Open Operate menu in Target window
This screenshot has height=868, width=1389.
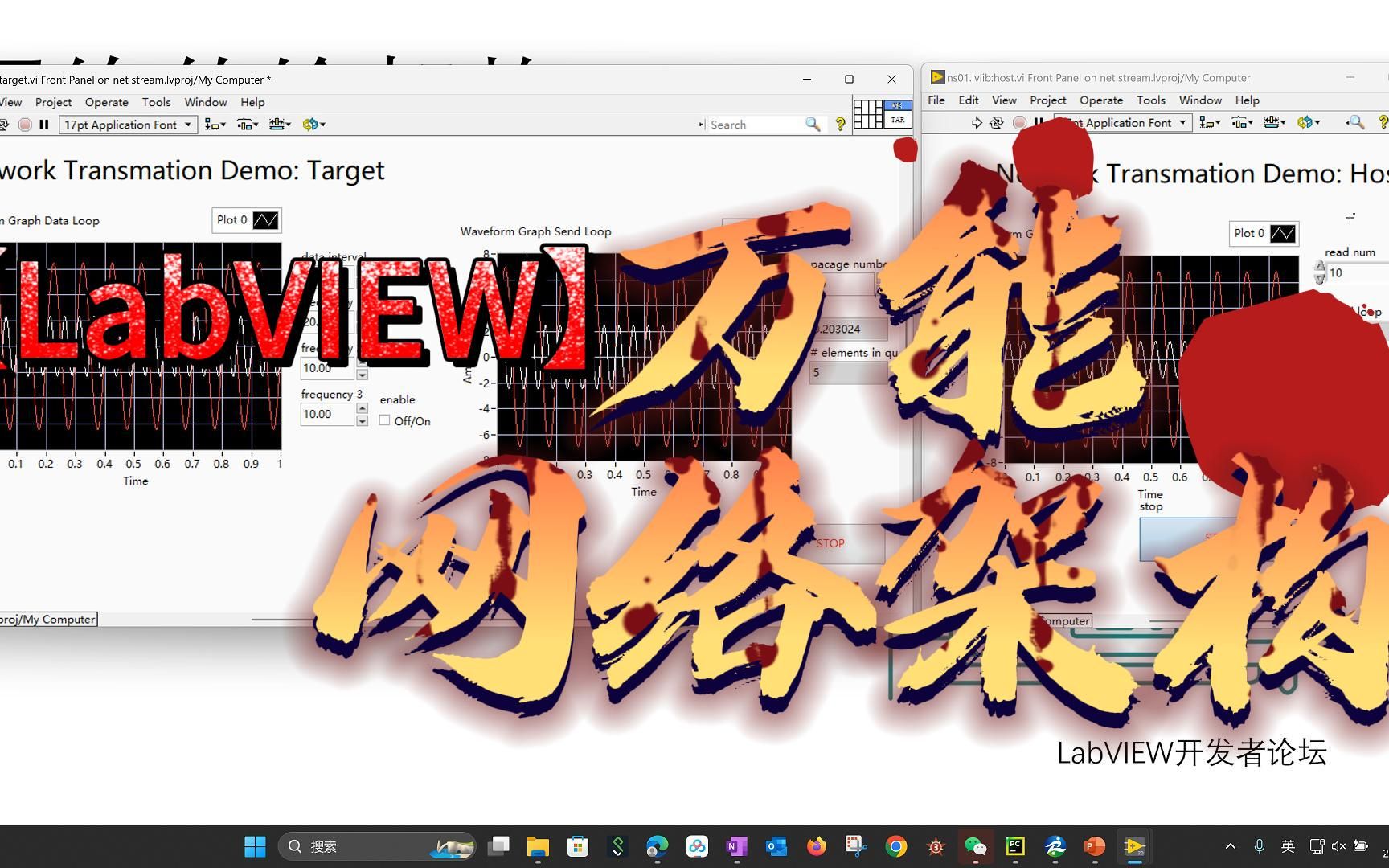(x=107, y=102)
